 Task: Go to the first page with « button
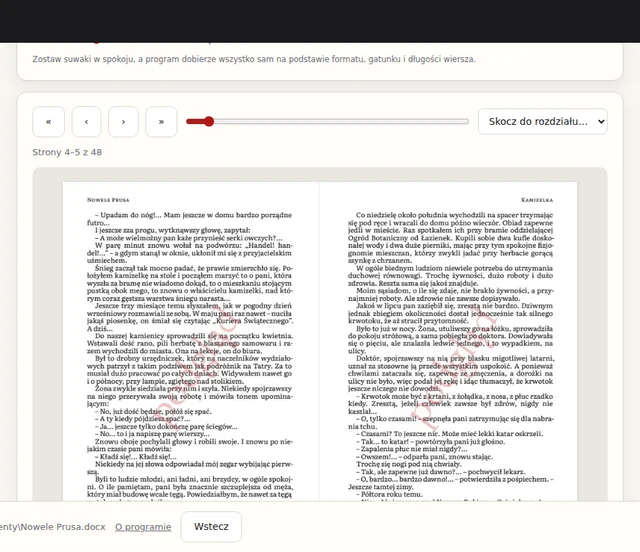(49, 122)
